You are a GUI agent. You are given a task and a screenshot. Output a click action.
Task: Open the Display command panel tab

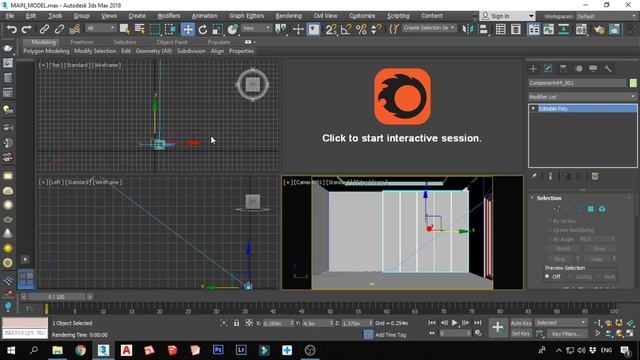[x=593, y=69]
